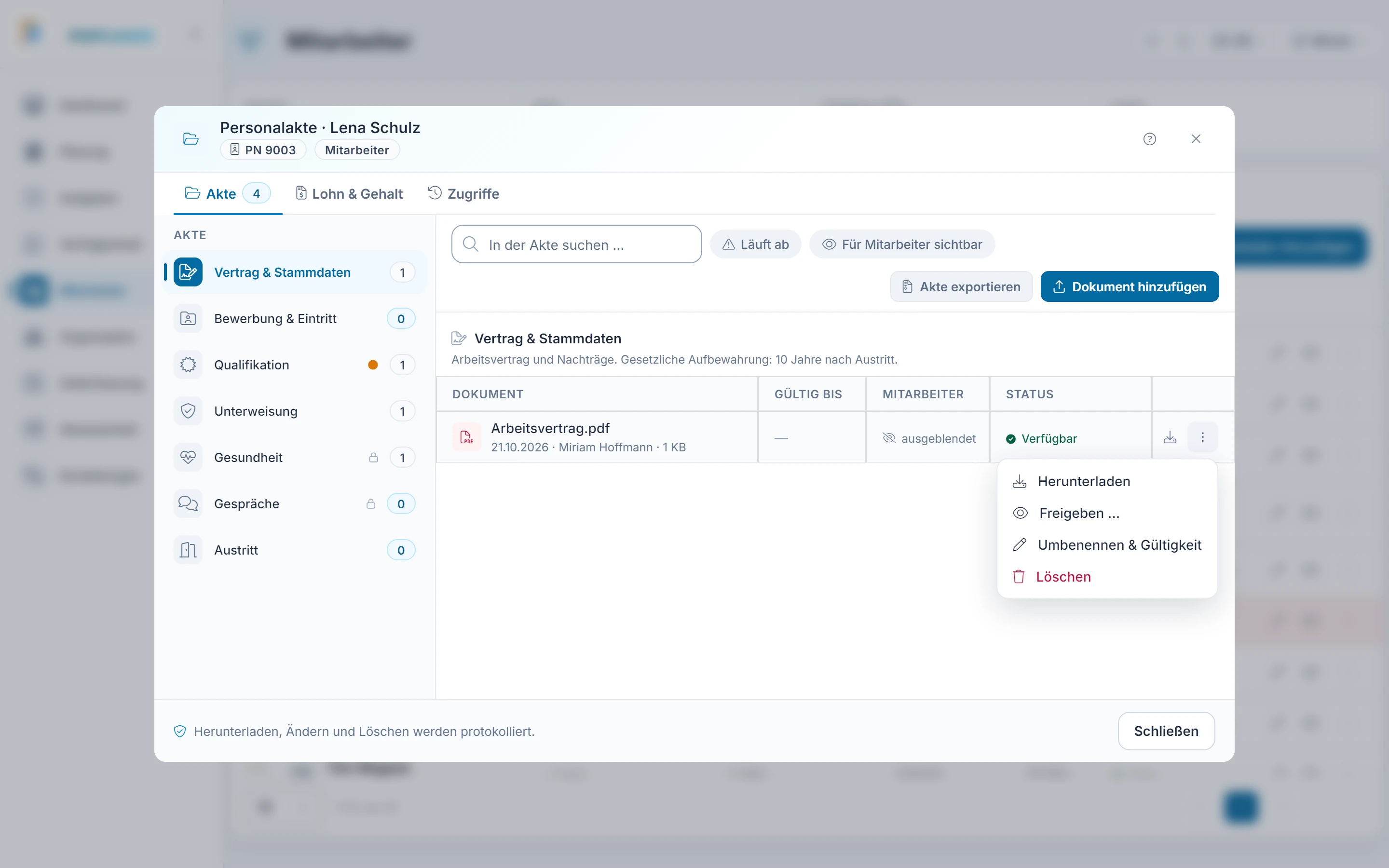The image size is (1389, 868).
Task: Click the lock icon next to Gesundheit
Action: [373, 458]
